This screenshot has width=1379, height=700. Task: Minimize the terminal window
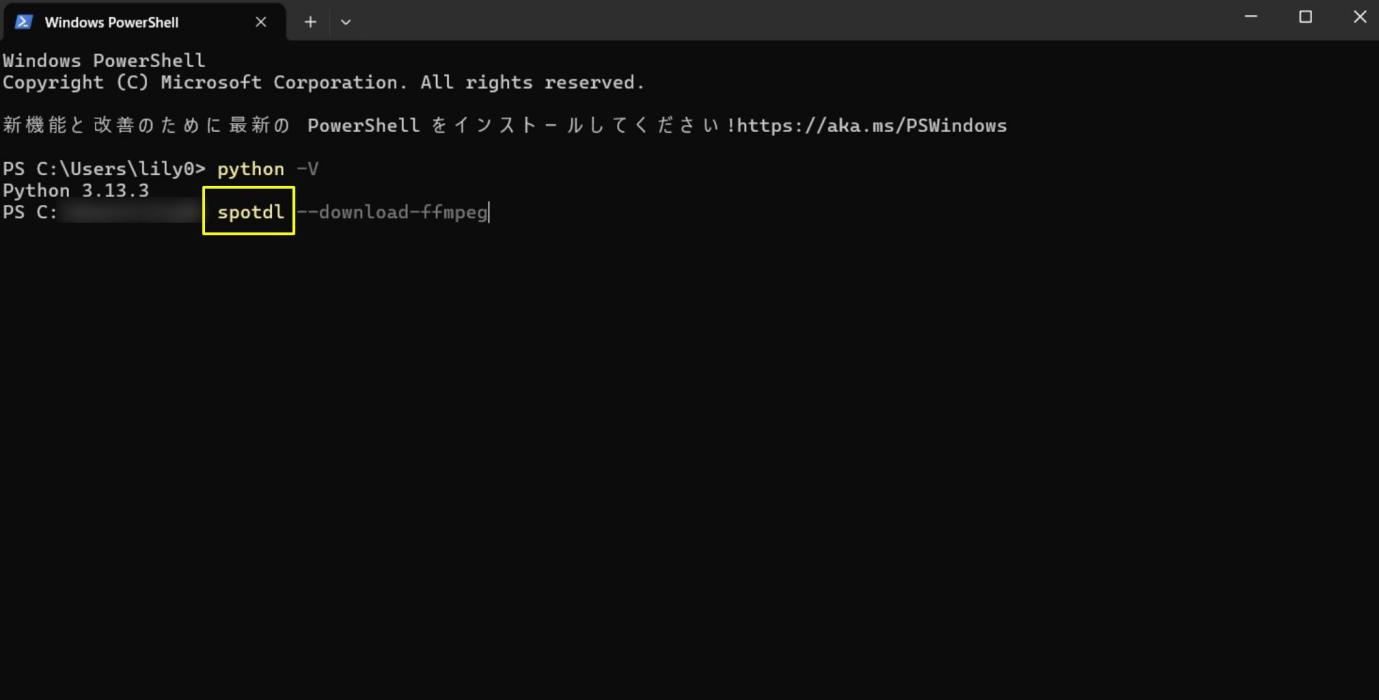pos(1250,17)
